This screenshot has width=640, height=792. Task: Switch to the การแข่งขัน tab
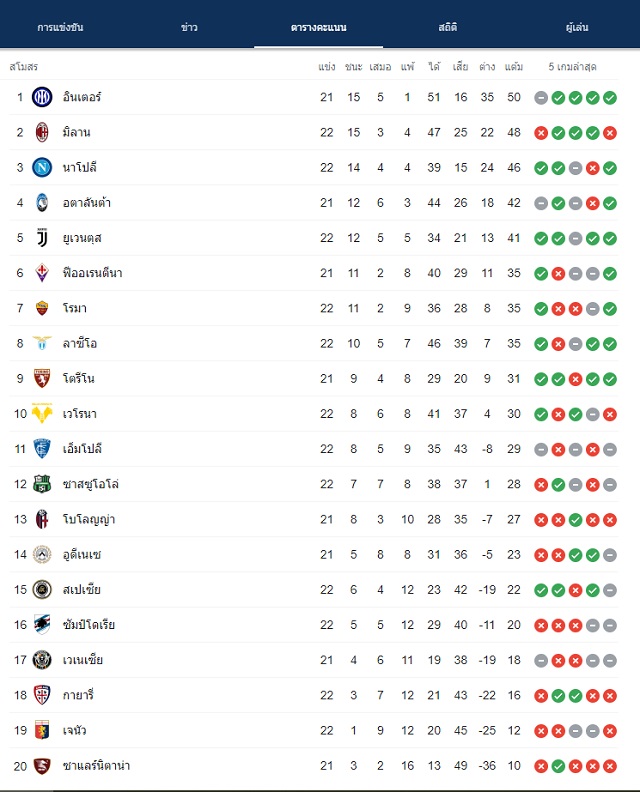(x=60, y=27)
